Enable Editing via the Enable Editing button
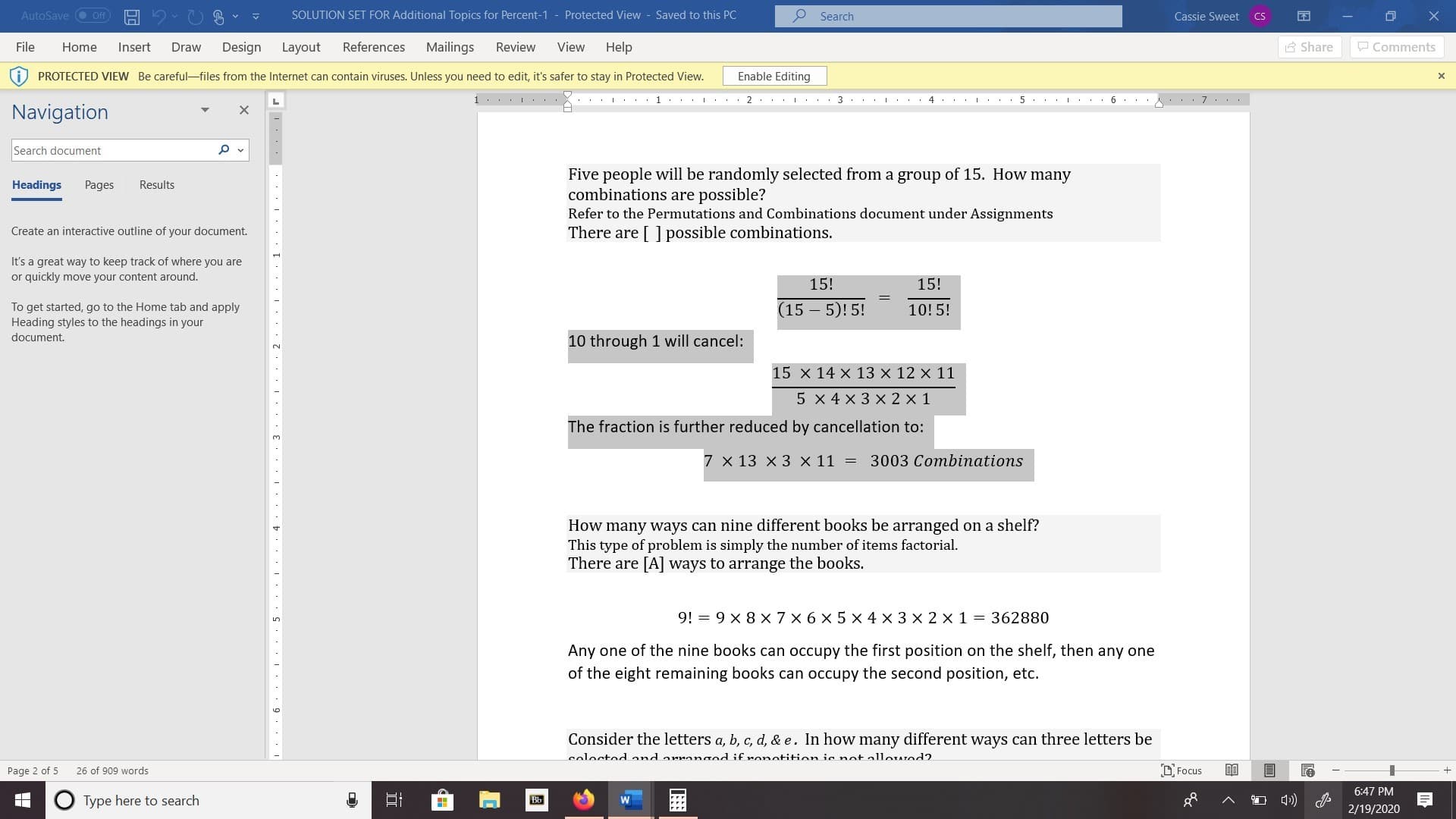1456x819 pixels. (x=774, y=76)
